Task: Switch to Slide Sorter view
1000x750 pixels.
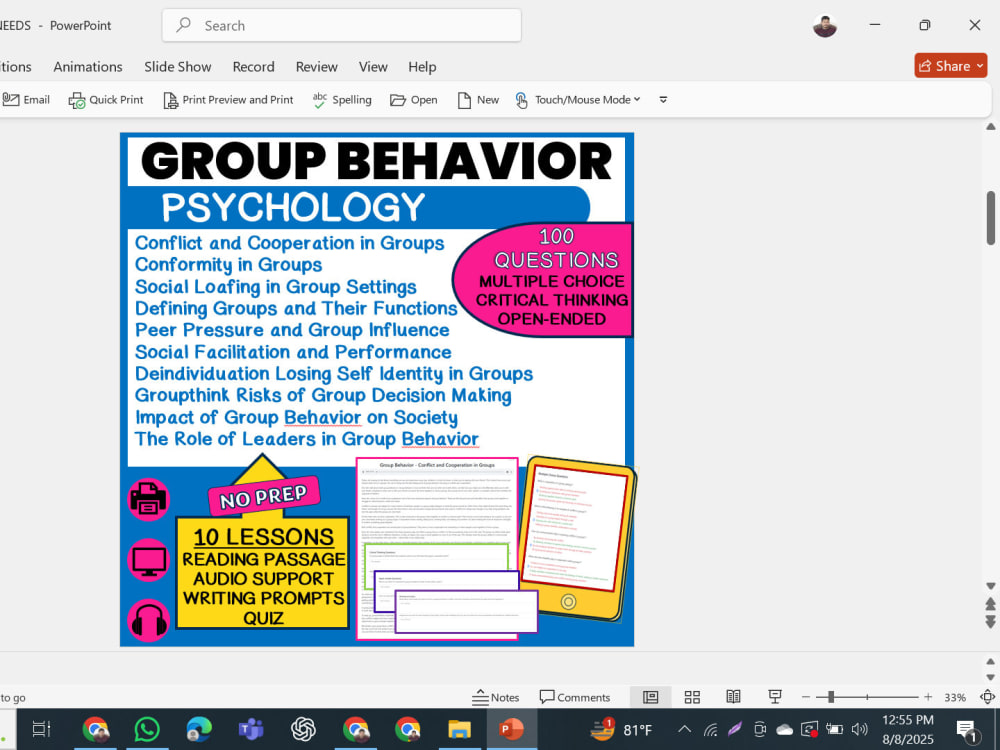Action: click(x=692, y=697)
